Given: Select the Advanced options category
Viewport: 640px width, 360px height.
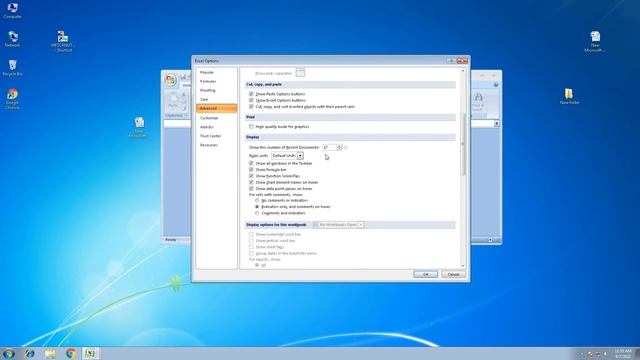Looking at the screenshot, I should [216, 108].
